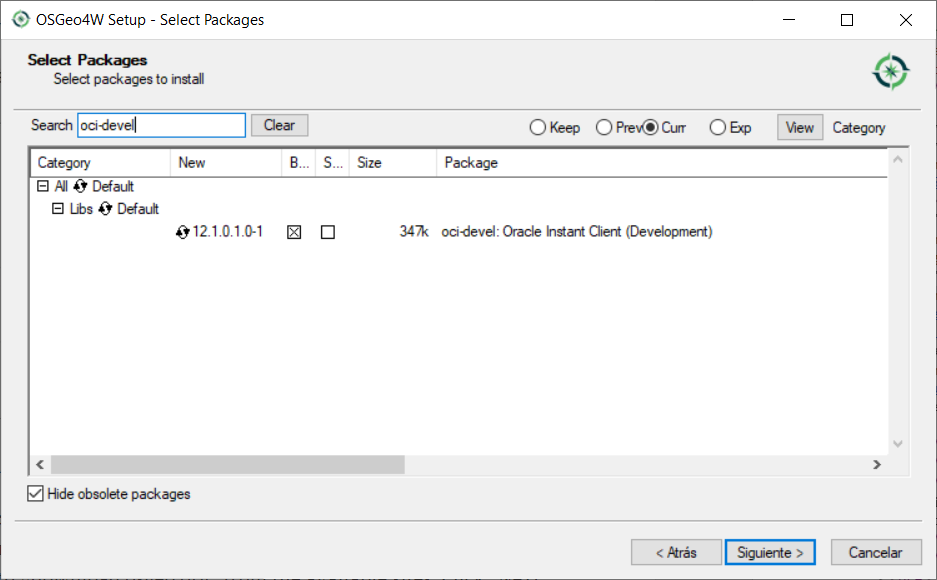Image resolution: width=937 pixels, height=580 pixels.
Task: Click the Package column header
Action: pos(471,162)
